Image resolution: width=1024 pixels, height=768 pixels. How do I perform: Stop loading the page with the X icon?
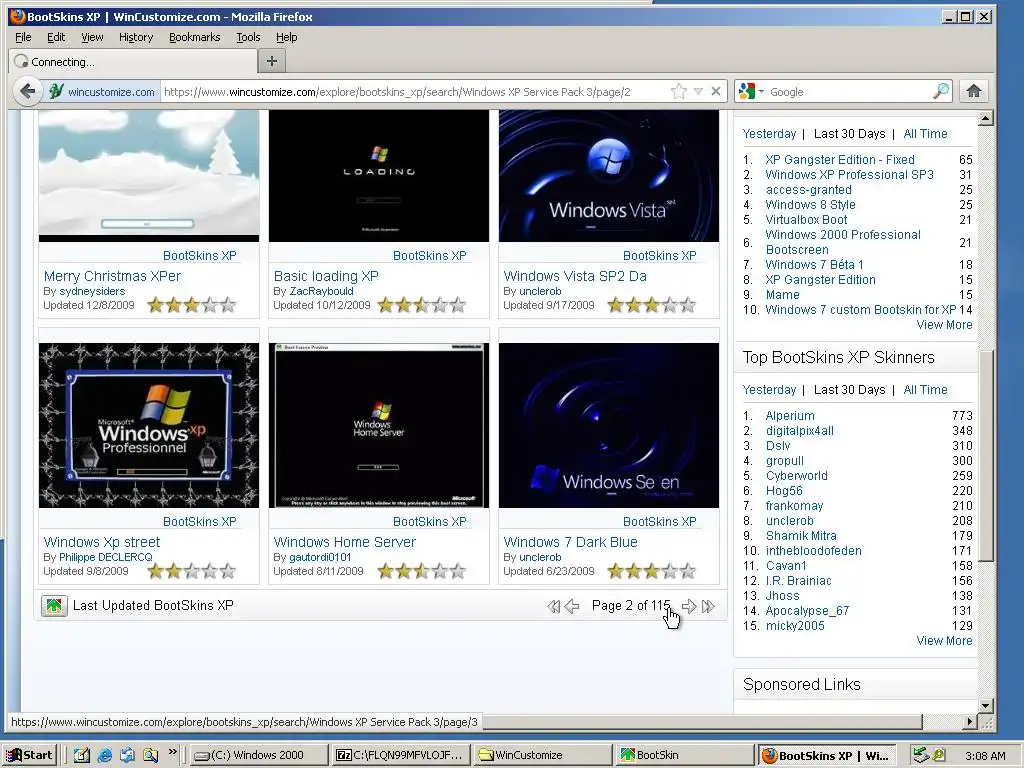pyautogui.click(x=716, y=91)
